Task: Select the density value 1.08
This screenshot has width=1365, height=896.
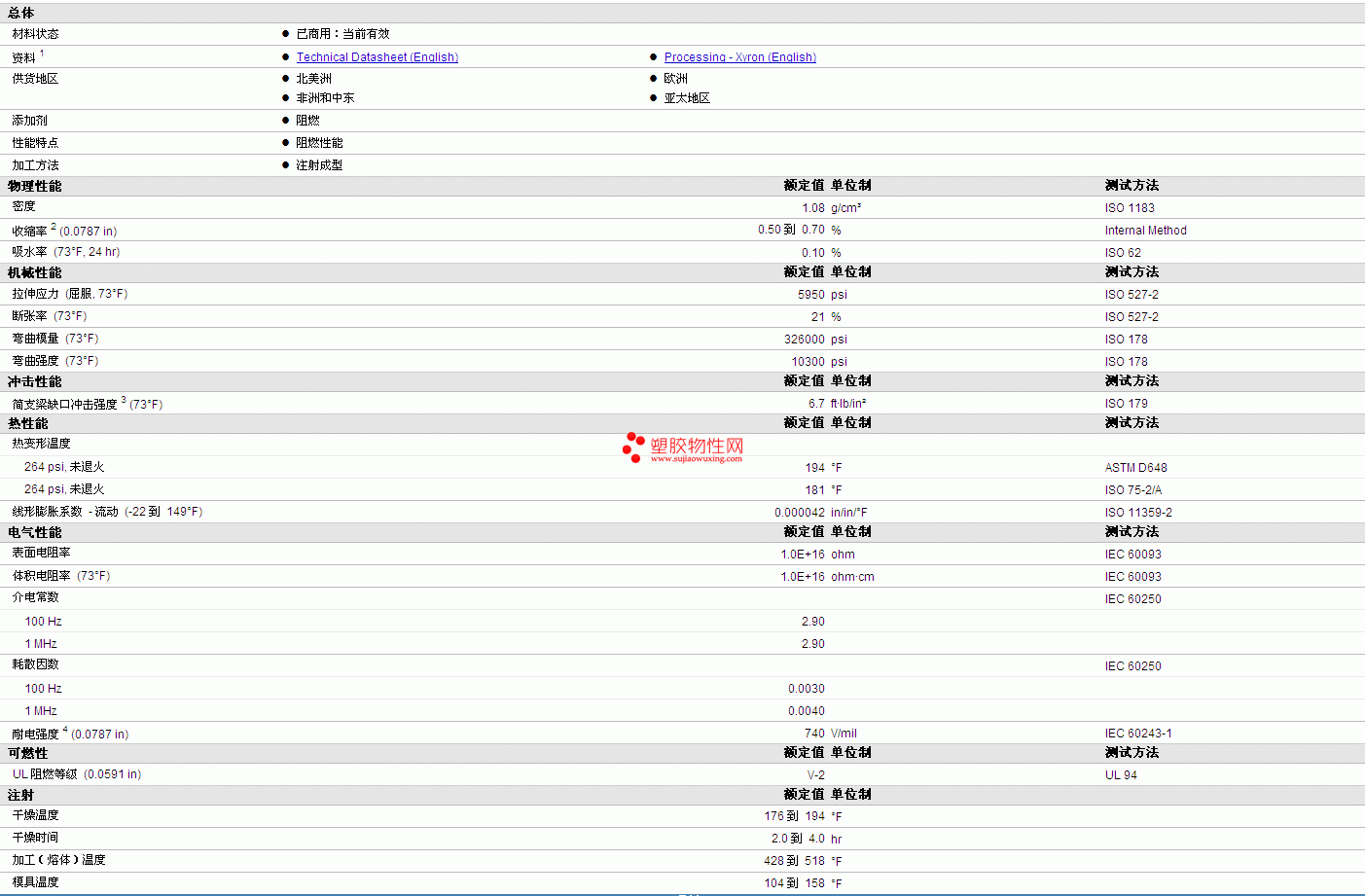Action: click(812, 208)
